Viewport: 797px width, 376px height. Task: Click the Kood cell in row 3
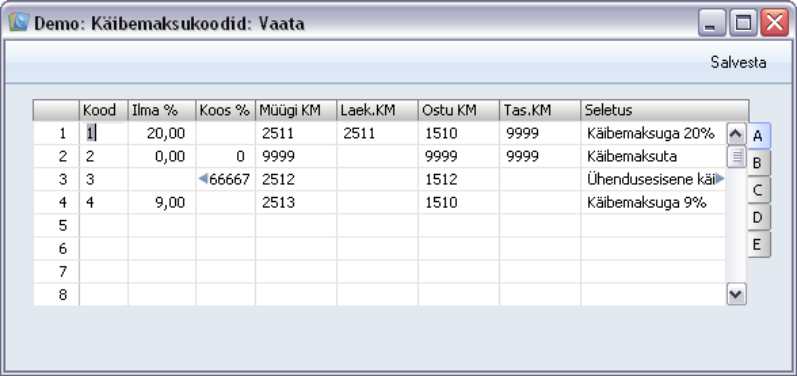104,179
